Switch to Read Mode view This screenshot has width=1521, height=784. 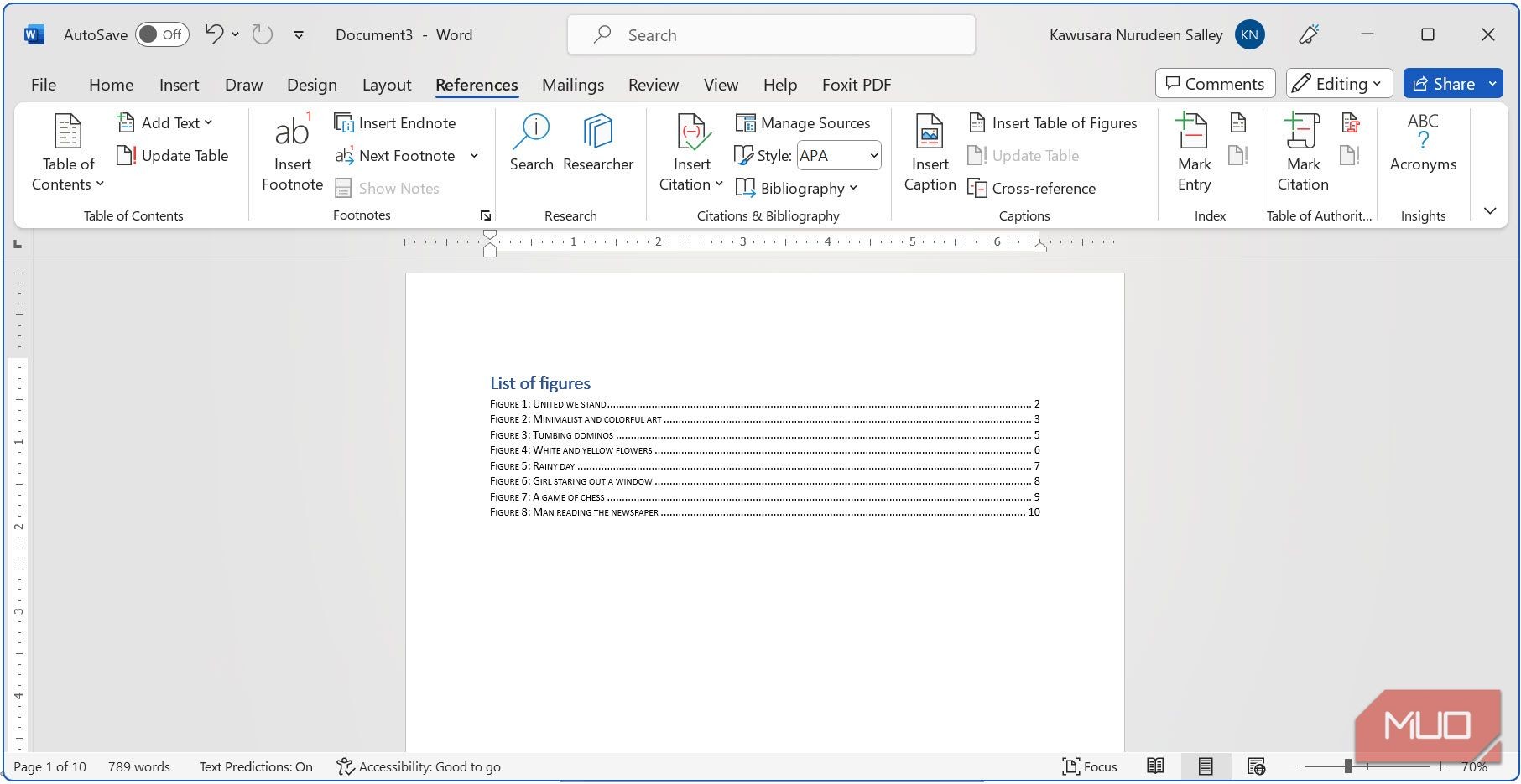tap(1155, 766)
